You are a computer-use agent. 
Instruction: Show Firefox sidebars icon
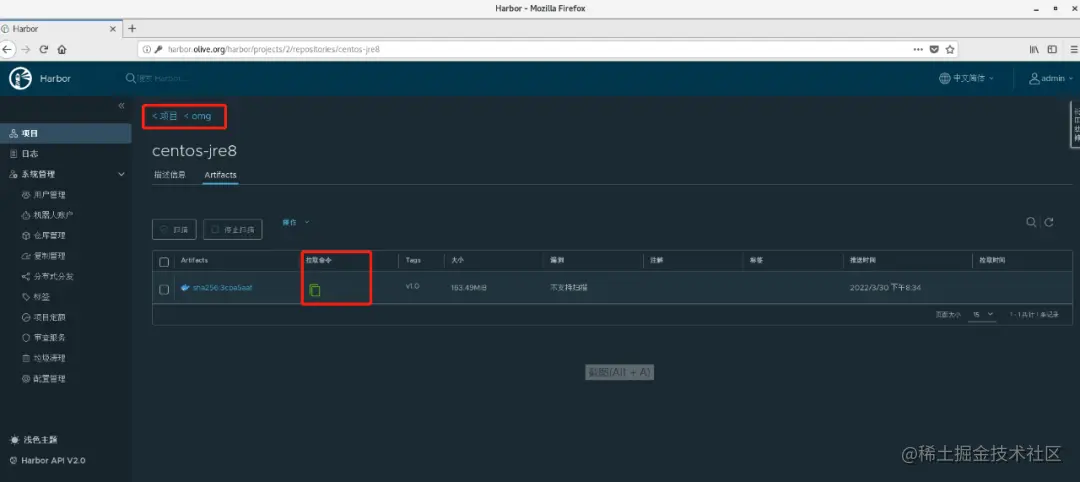[1052, 50]
